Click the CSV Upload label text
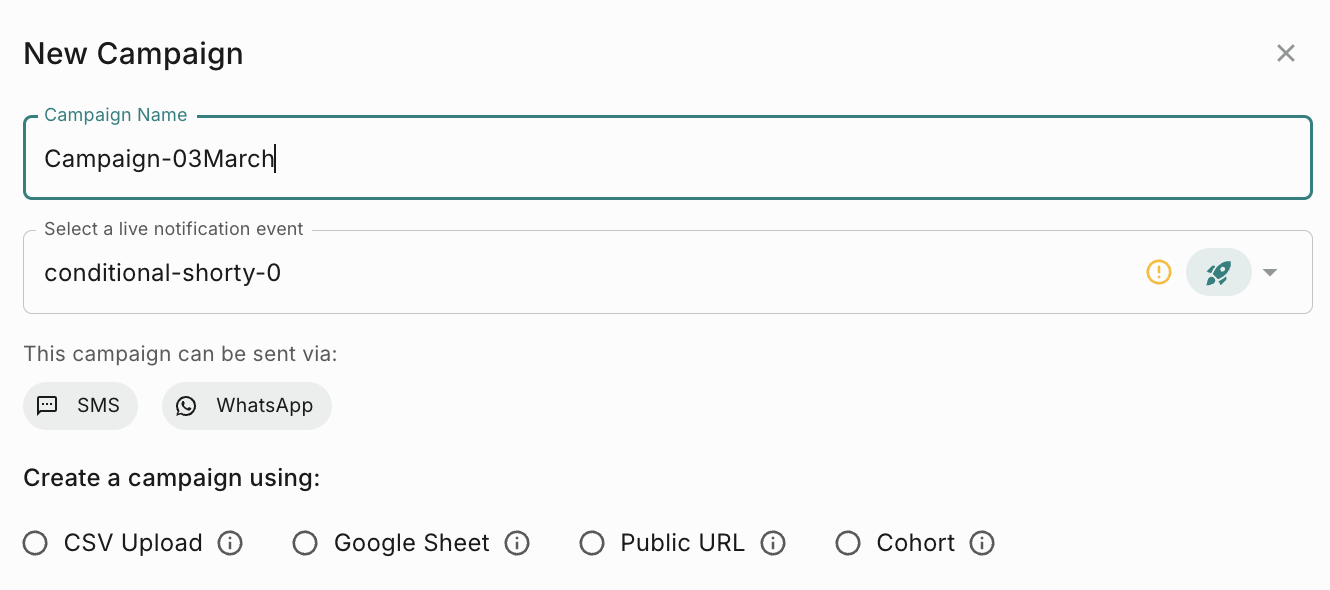The height and width of the screenshot is (590, 1330). pyautogui.click(x=133, y=543)
